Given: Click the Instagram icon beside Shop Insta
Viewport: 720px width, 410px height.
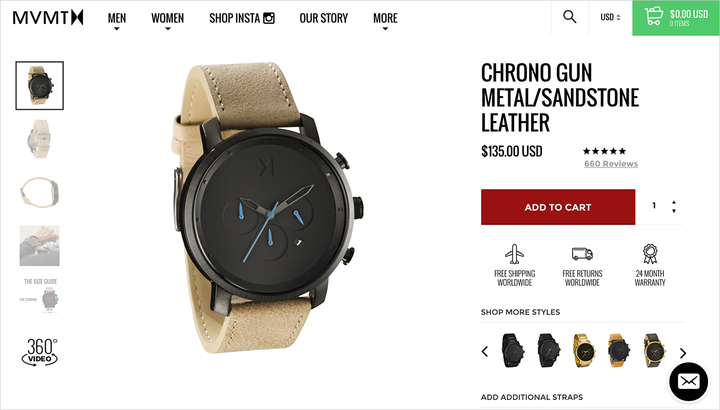Looking at the screenshot, I should coord(269,18).
